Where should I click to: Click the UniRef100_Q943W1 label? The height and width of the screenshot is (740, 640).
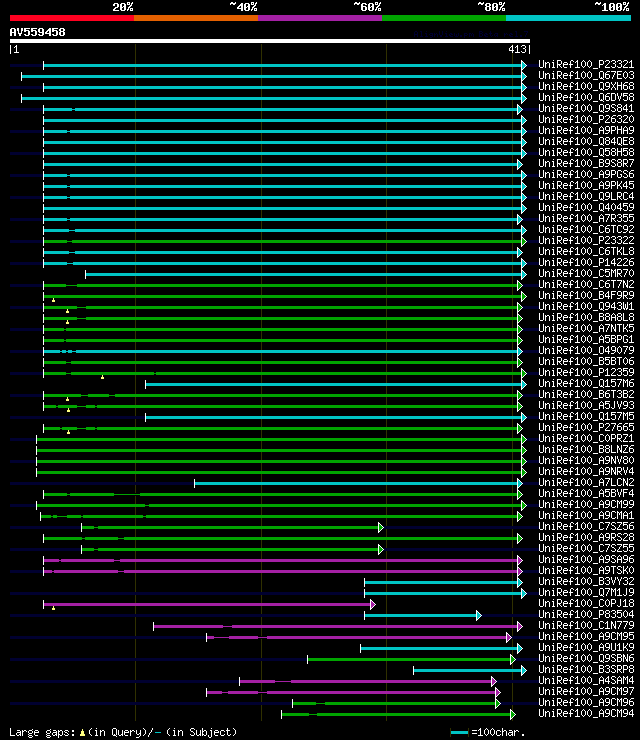pos(586,306)
